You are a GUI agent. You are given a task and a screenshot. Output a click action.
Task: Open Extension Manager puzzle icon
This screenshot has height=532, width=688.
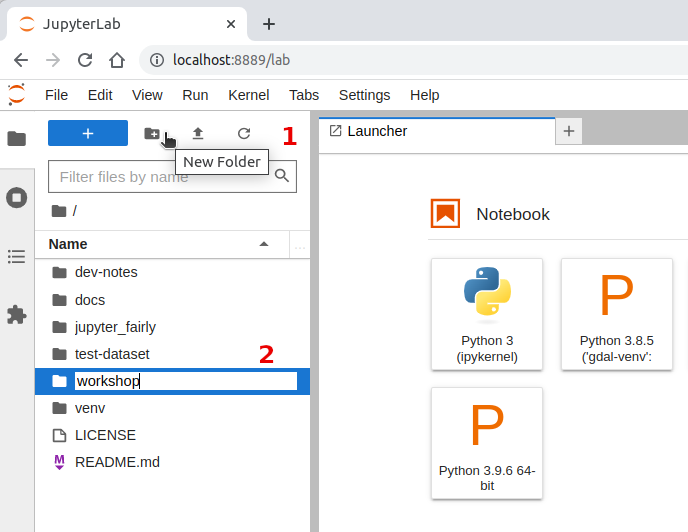pyautogui.click(x=17, y=315)
